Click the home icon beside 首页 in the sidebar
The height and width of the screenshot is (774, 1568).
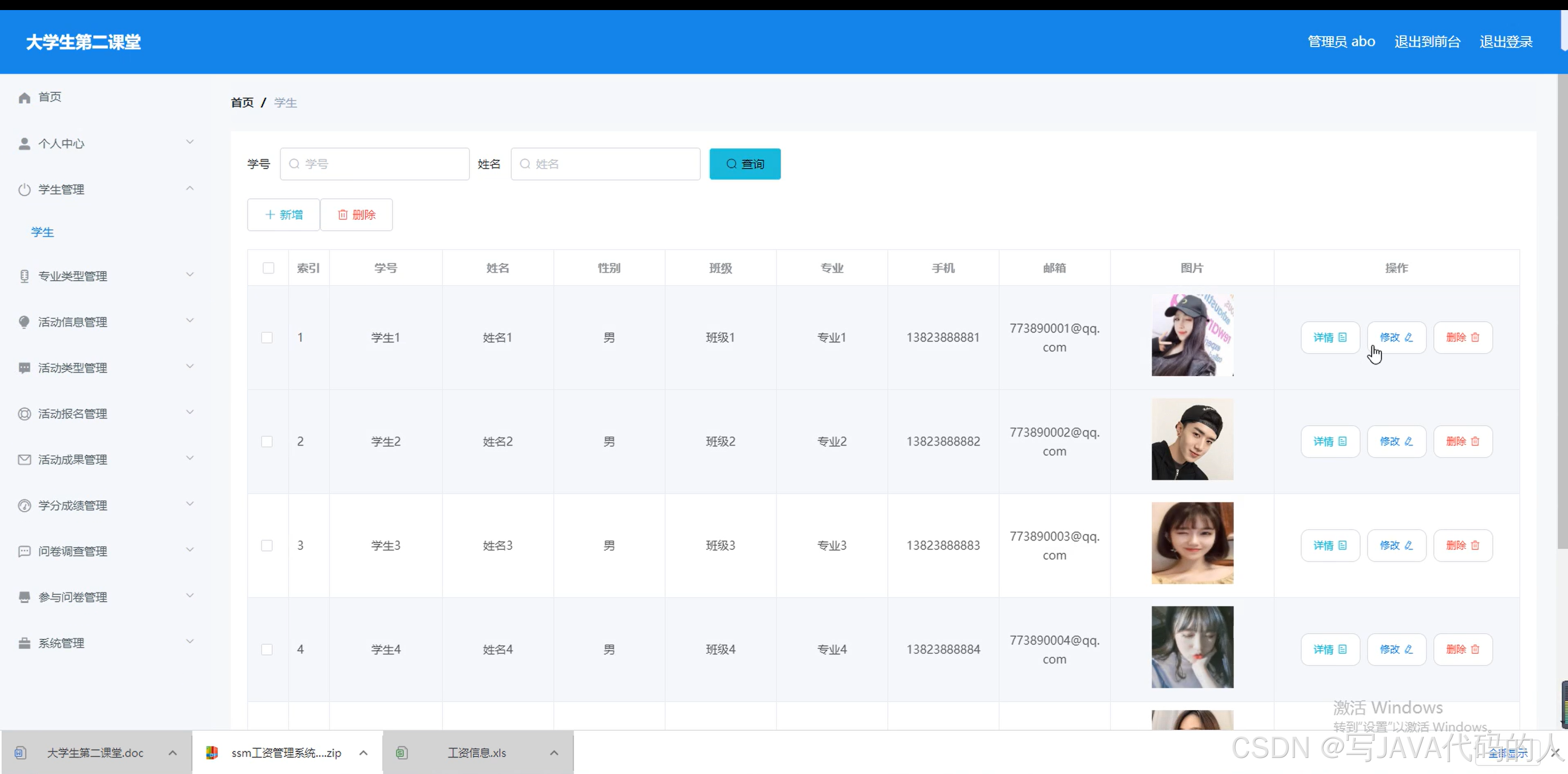click(24, 98)
